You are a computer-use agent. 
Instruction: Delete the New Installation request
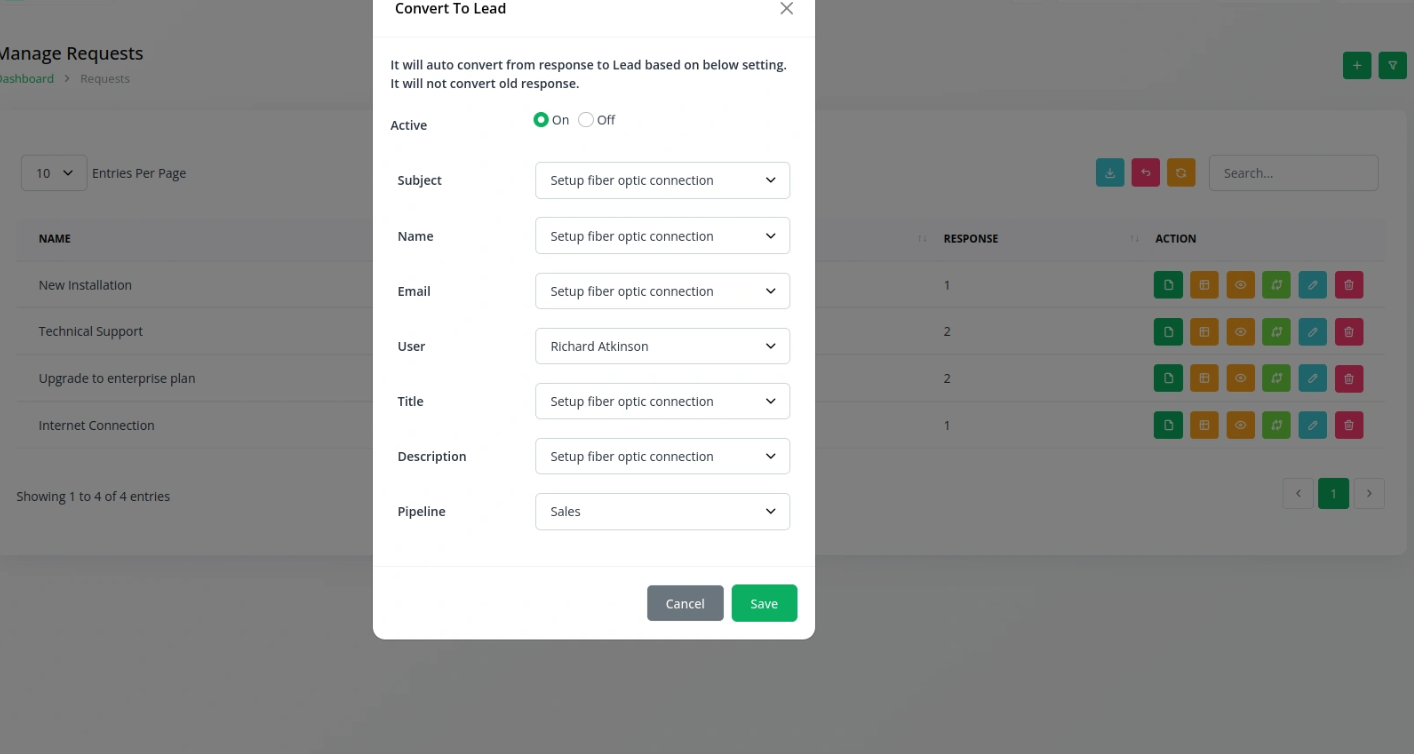(1349, 285)
